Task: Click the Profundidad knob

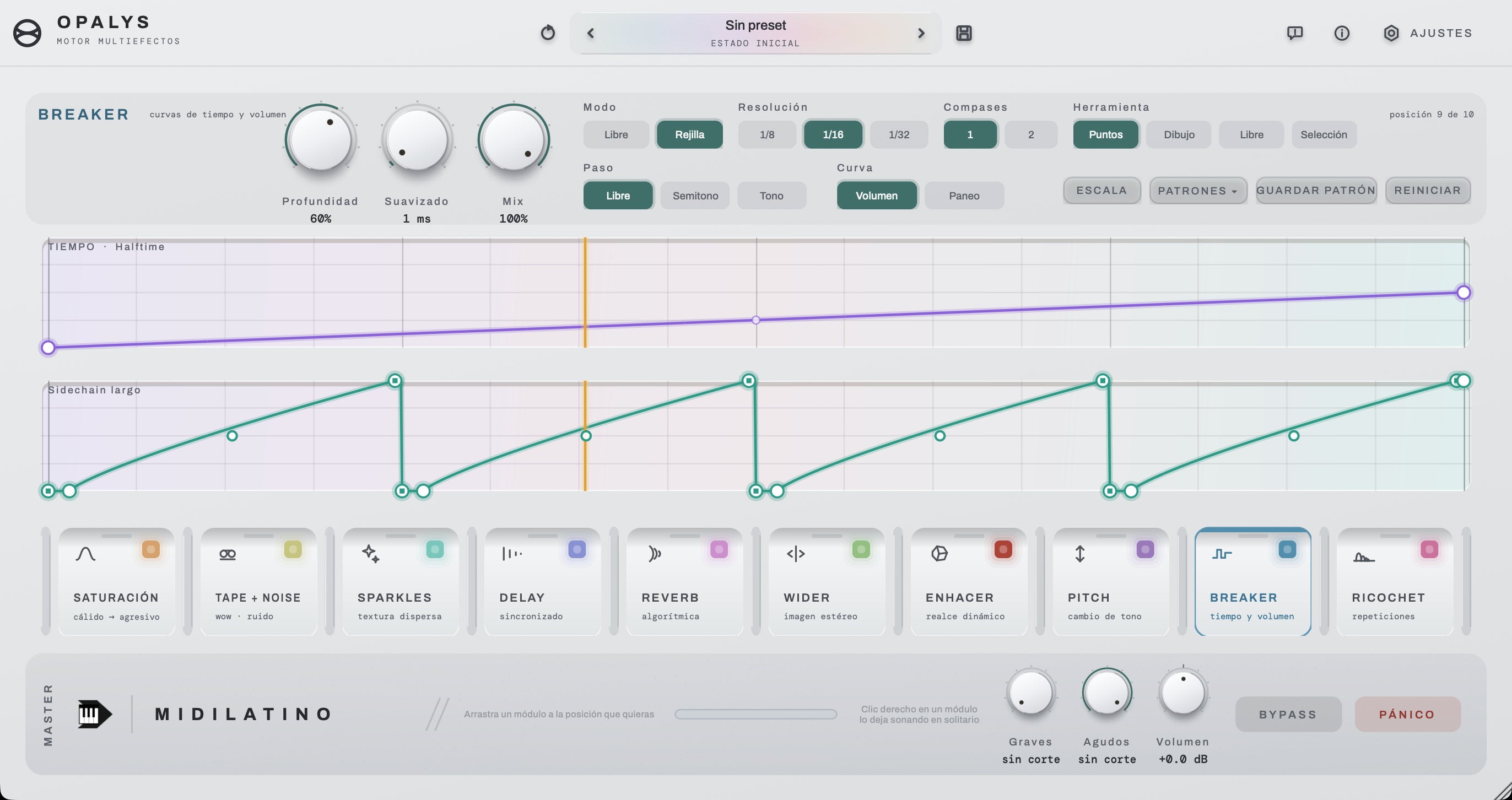Action: pyautogui.click(x=321, y=140)
